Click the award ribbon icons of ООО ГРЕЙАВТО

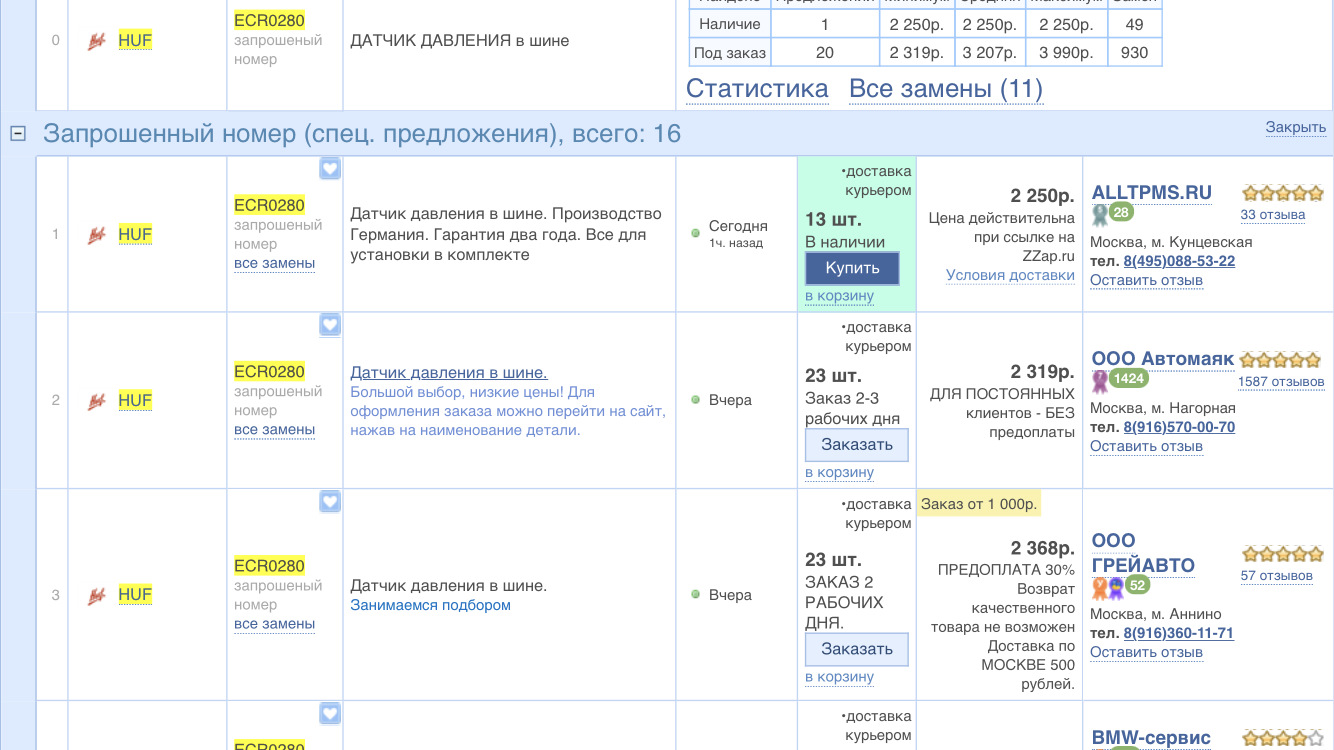click(1108, 587)
